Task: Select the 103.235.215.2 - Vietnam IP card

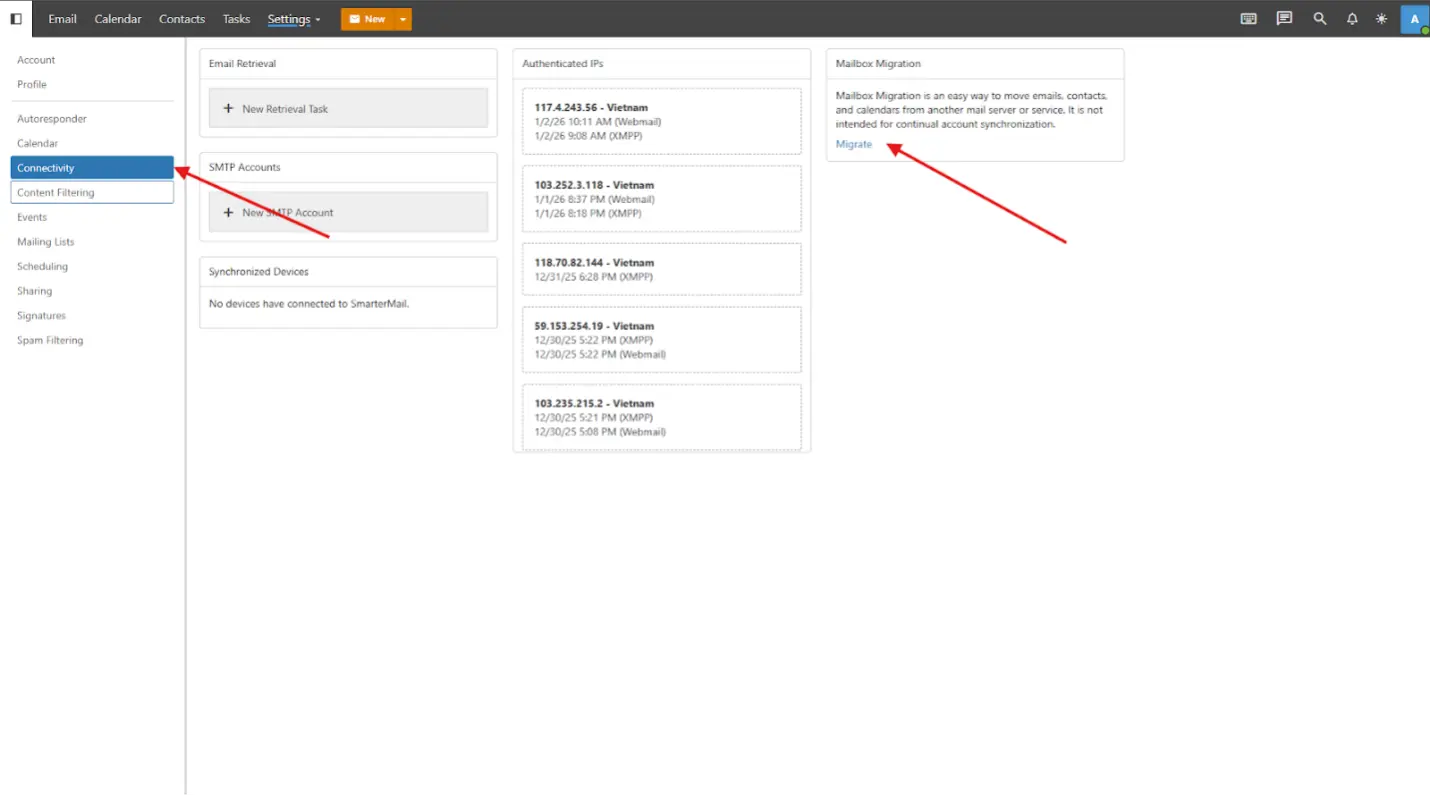Action: pyautogui.click(x=662, y=417)
